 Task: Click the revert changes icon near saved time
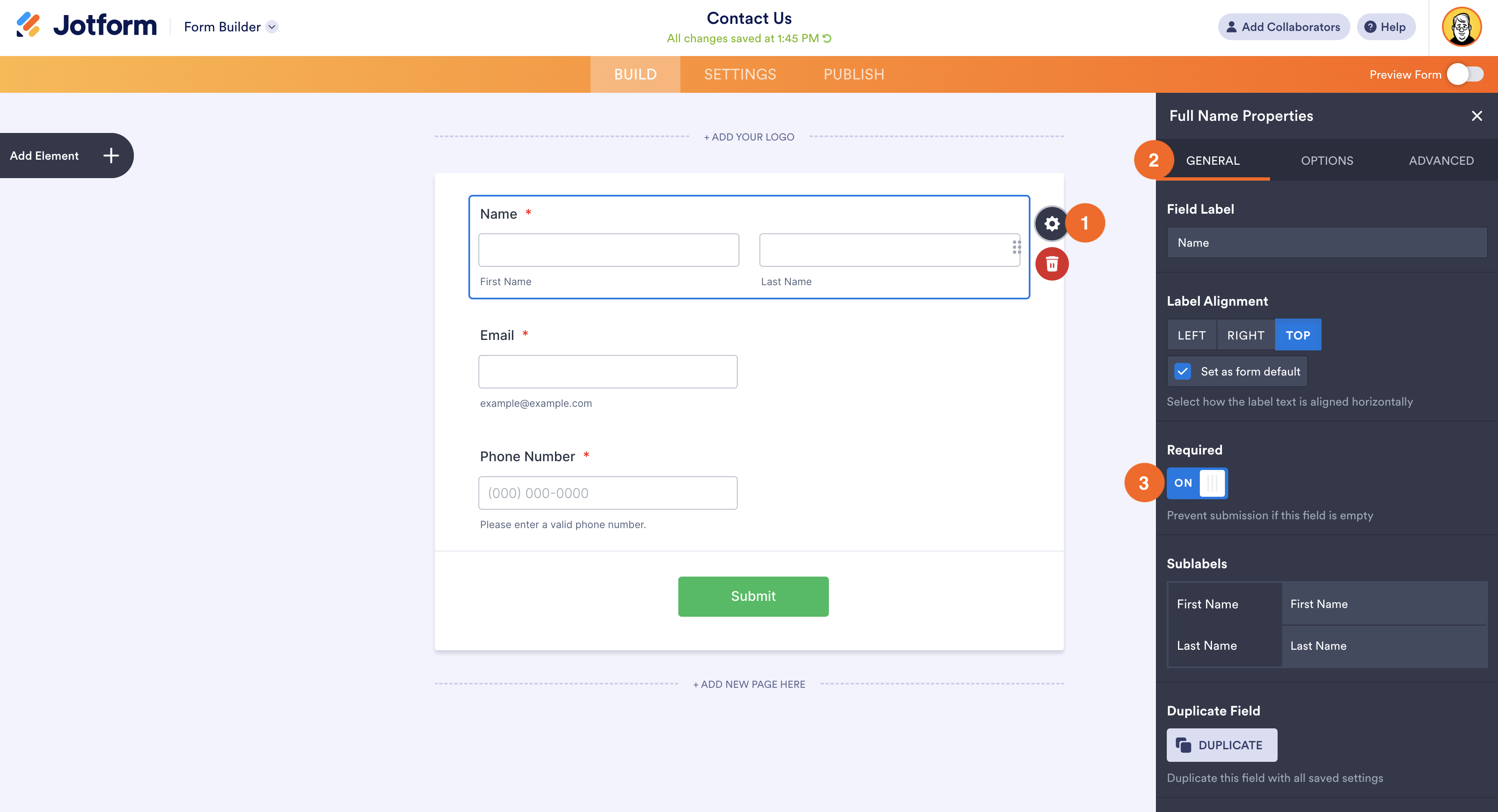coord(828,38)
